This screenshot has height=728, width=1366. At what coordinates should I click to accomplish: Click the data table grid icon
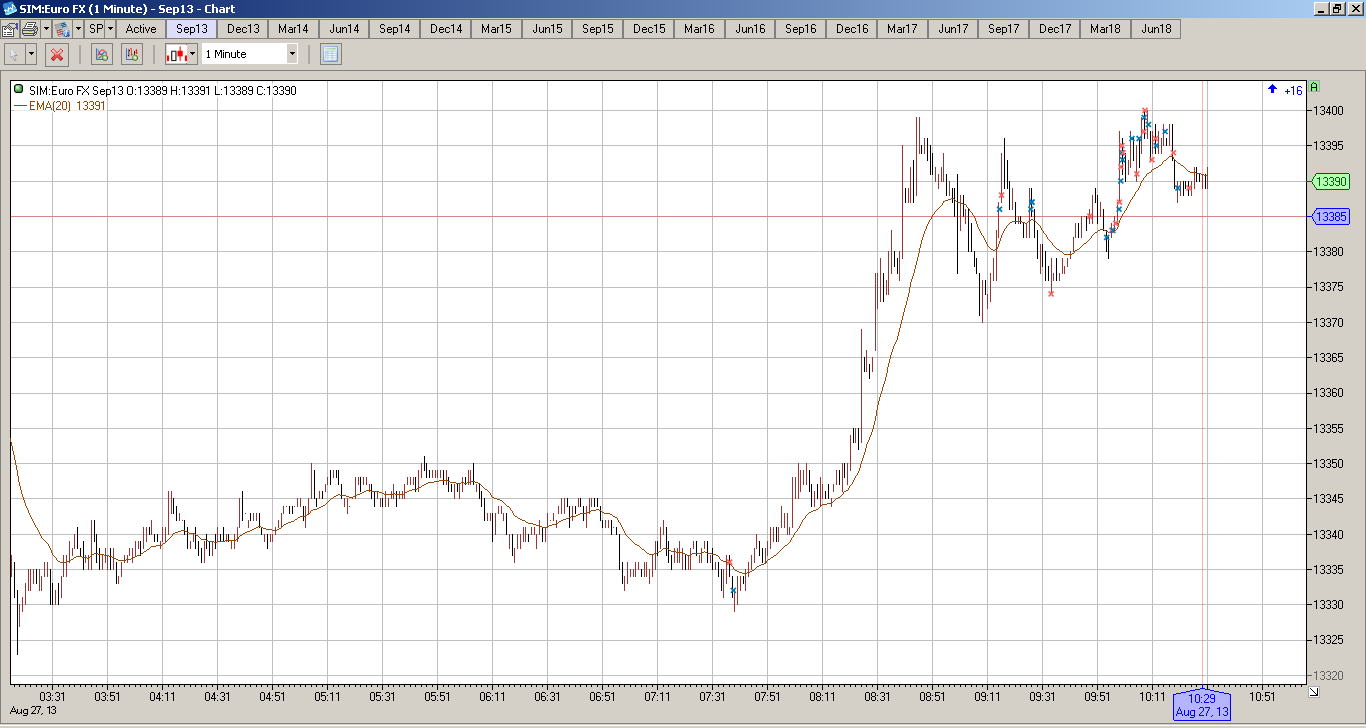click(x=331, y=54)
